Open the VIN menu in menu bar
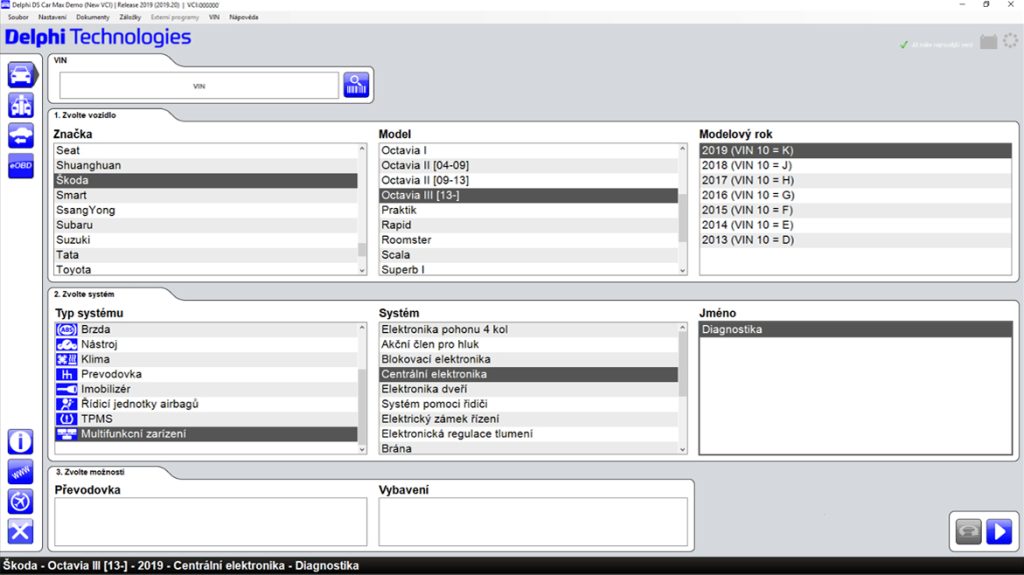The image size is (1024, 575). pos(214,18)
